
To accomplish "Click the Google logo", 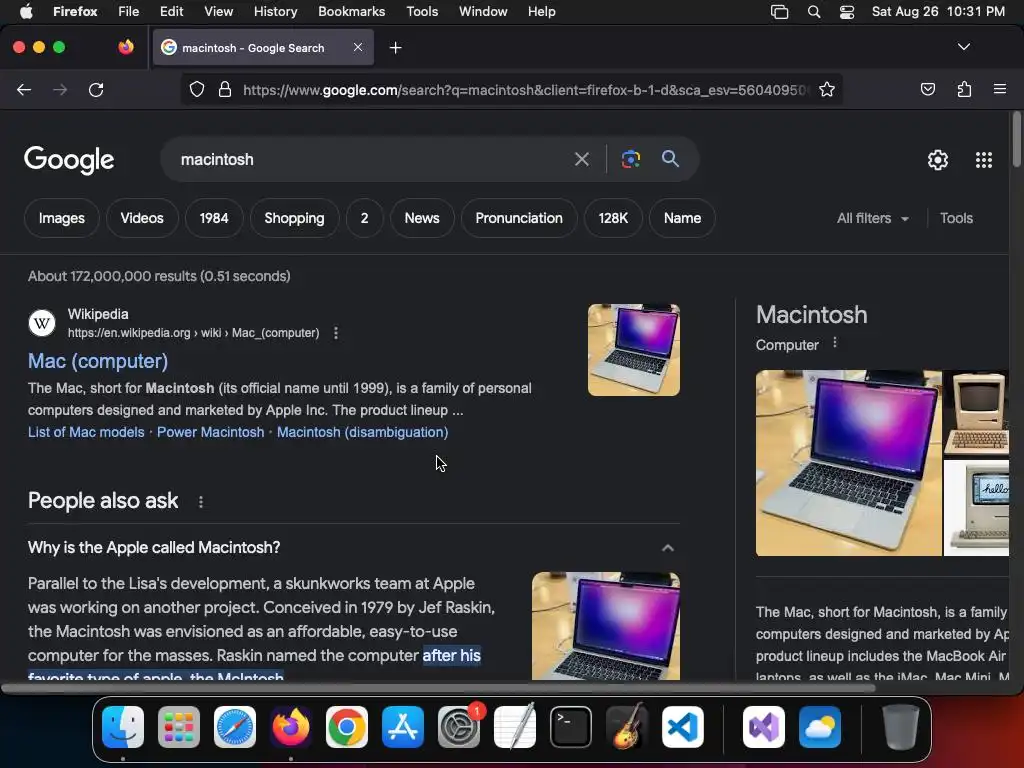I will pos(69,160).
